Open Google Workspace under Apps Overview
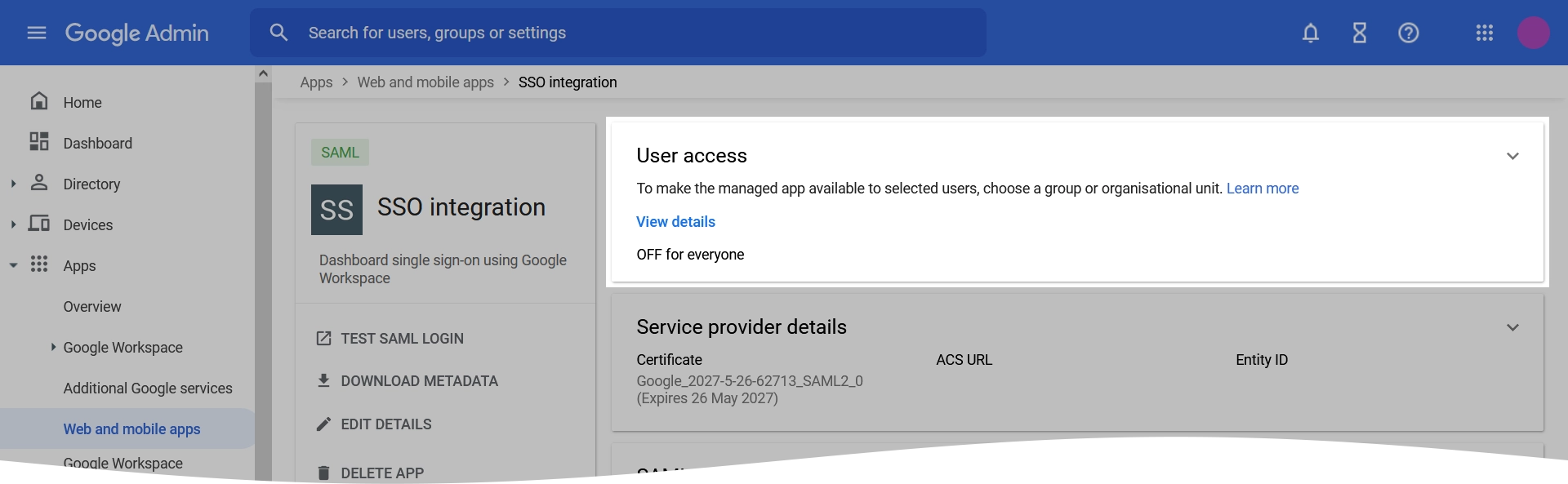The width and height of the screenshot is (1568, 484). pos(123,348)
